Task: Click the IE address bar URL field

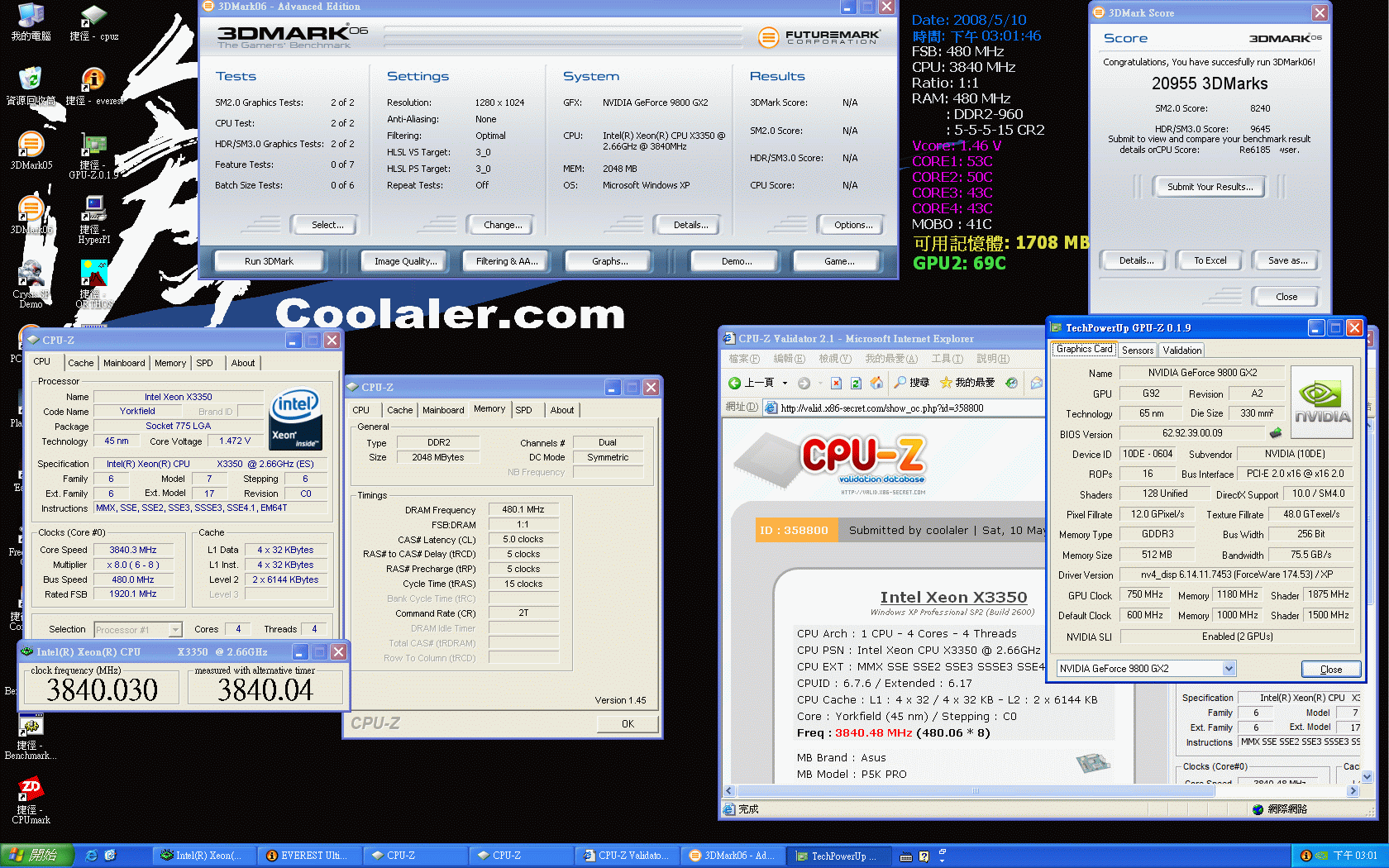Action: (905, 408)
